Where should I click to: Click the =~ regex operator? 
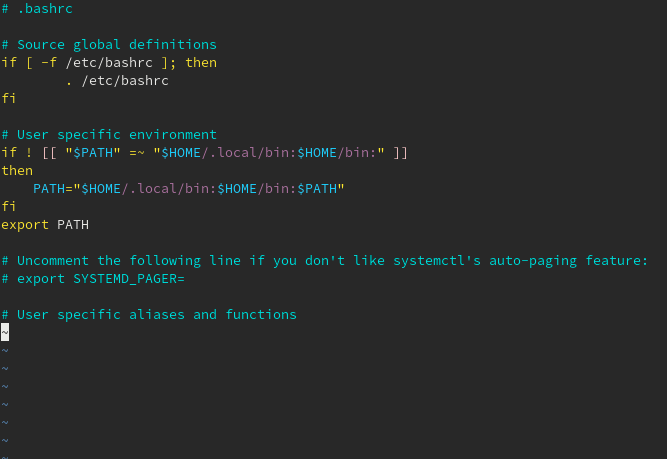point(137,153)
